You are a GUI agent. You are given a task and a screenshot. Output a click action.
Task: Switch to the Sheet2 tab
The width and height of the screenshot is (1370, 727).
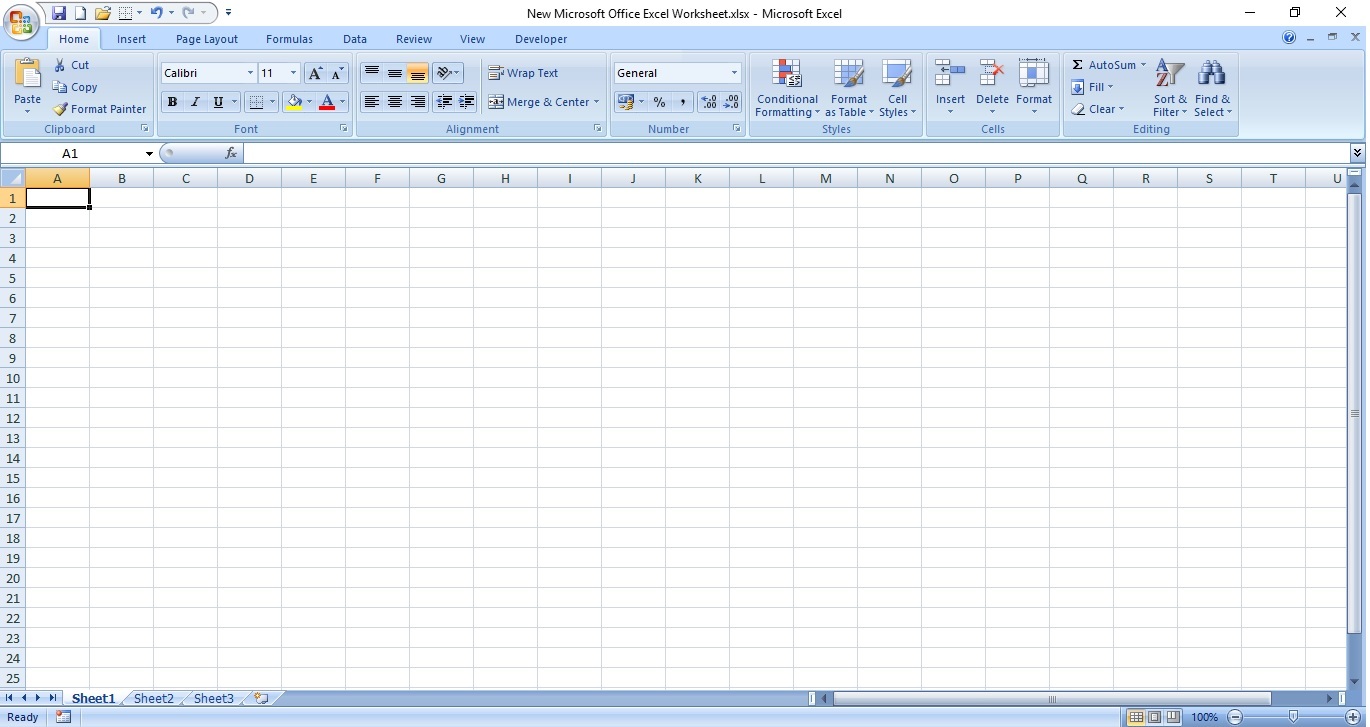pyautogui.click(x=153, y=698)
